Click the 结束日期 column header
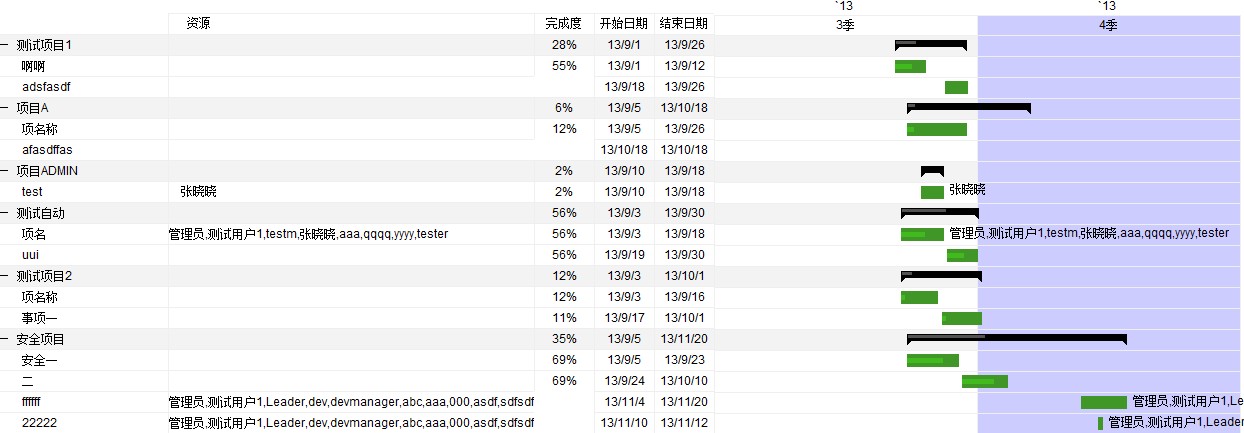The image size is (1244, 433). point(684,24)
